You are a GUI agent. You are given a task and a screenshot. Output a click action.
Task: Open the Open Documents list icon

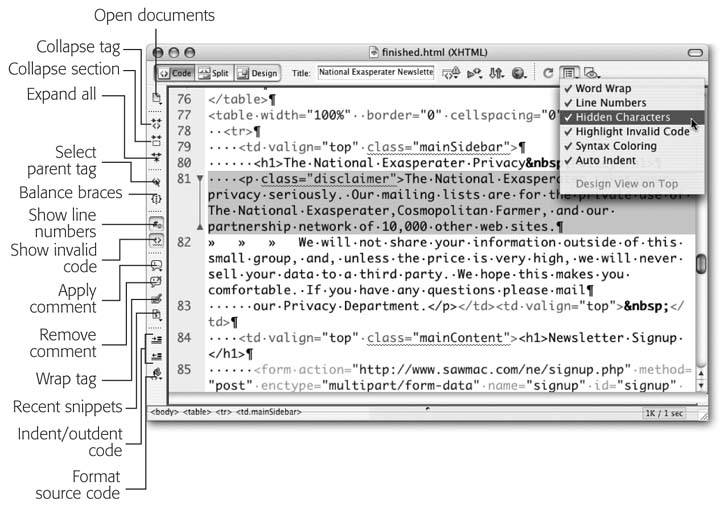click(157, 97)
